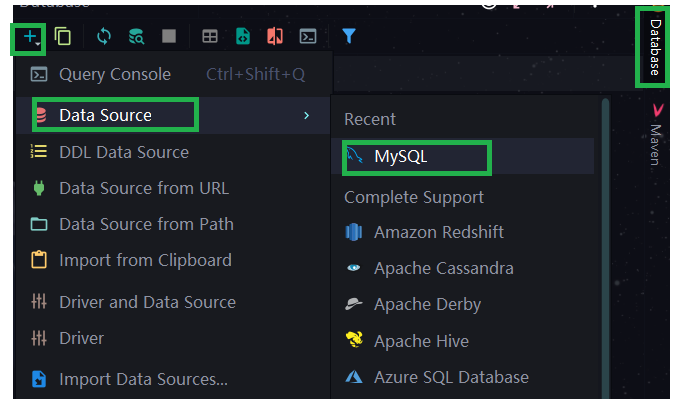Click the submenu vertical scrollbar
677x402 pixels.
(x=605, y=248)
